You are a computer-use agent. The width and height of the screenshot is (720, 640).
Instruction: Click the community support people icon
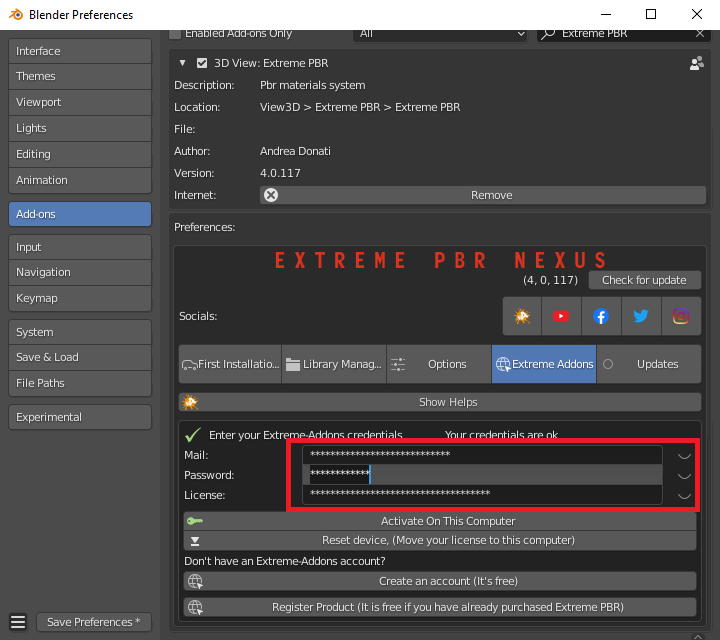[697, 63]
